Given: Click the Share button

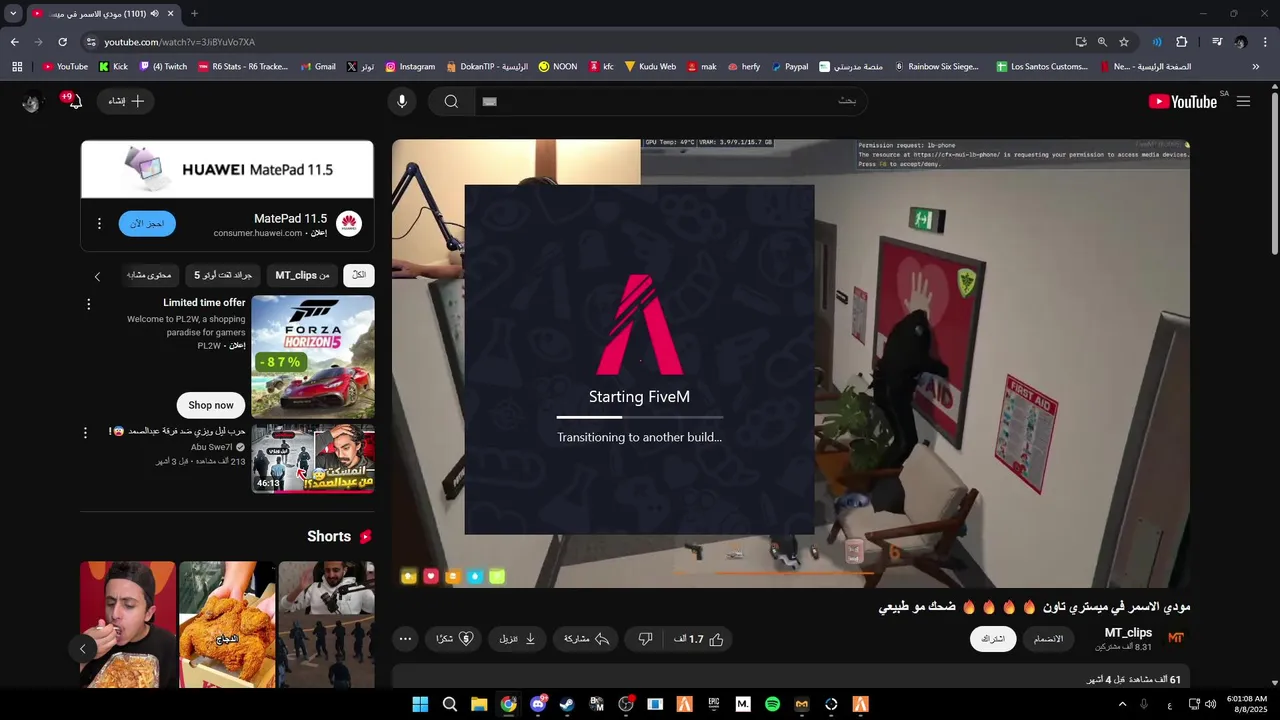Looking at the screenshot, I should [x=586, y=639].
